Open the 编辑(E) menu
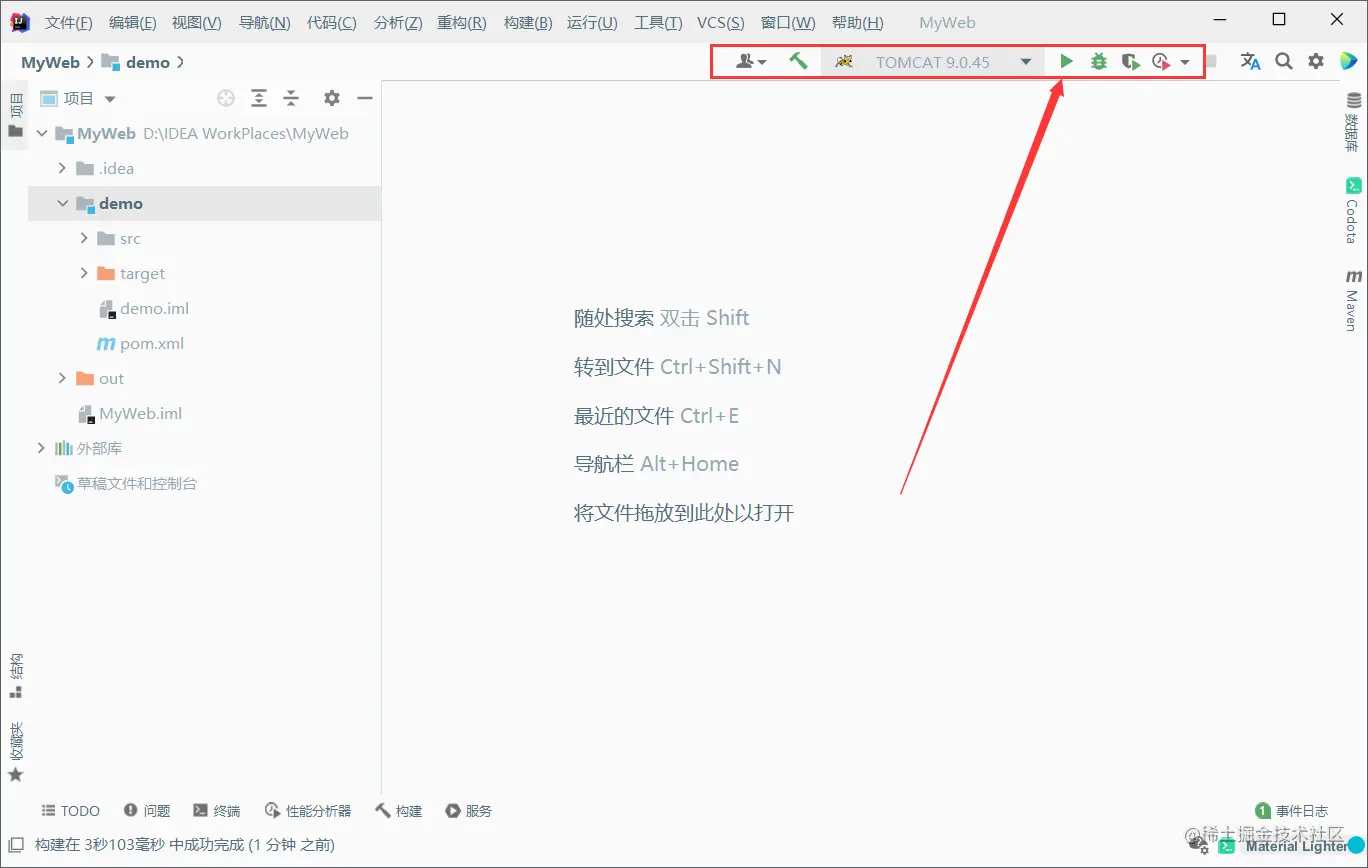1368x868 pixels. tap(132, 22)
